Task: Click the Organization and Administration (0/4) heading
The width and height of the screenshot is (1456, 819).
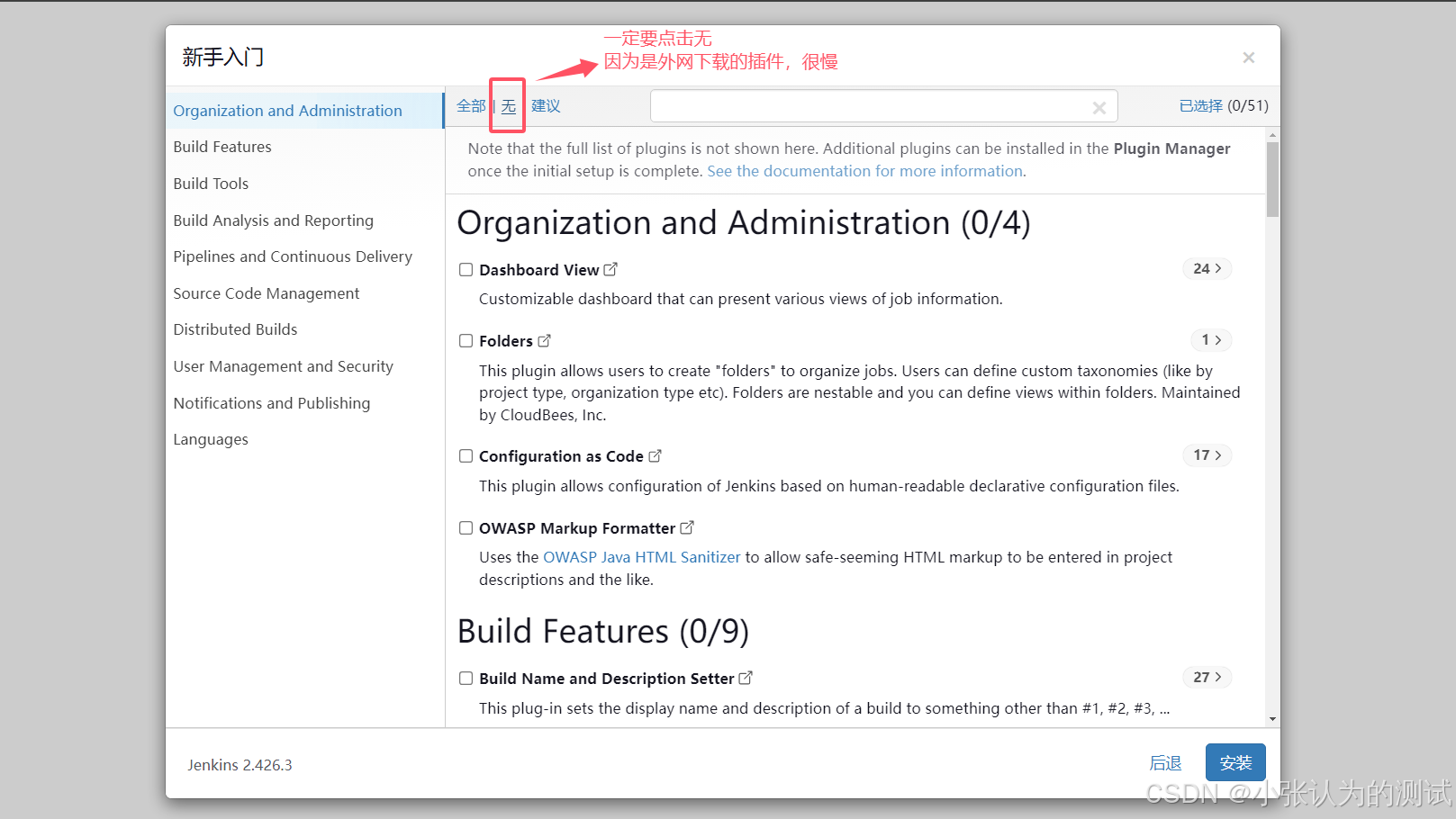Action: click(744, 223)
